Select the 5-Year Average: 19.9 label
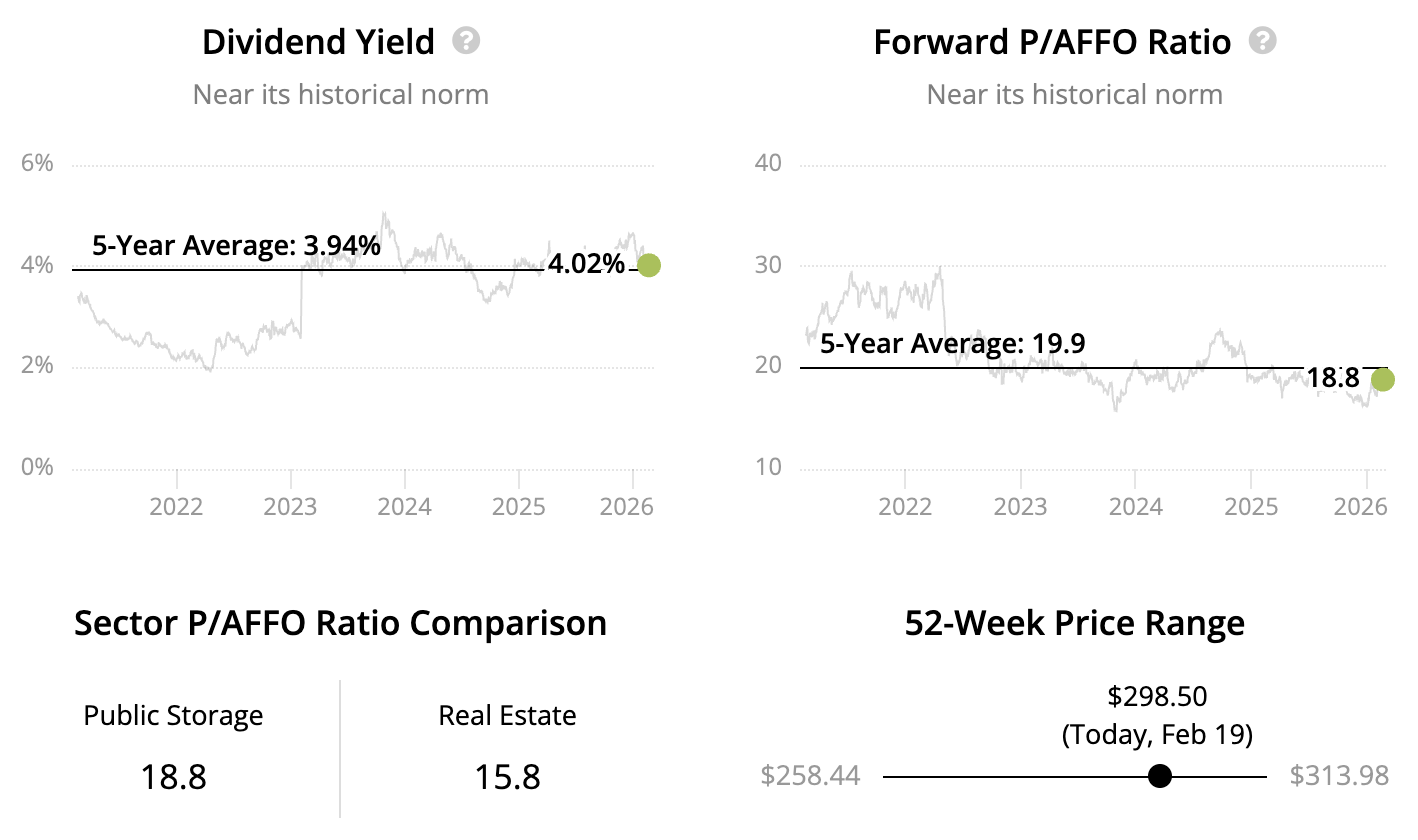The height and width of the screenshot is (840, 1418). (953, 344)
